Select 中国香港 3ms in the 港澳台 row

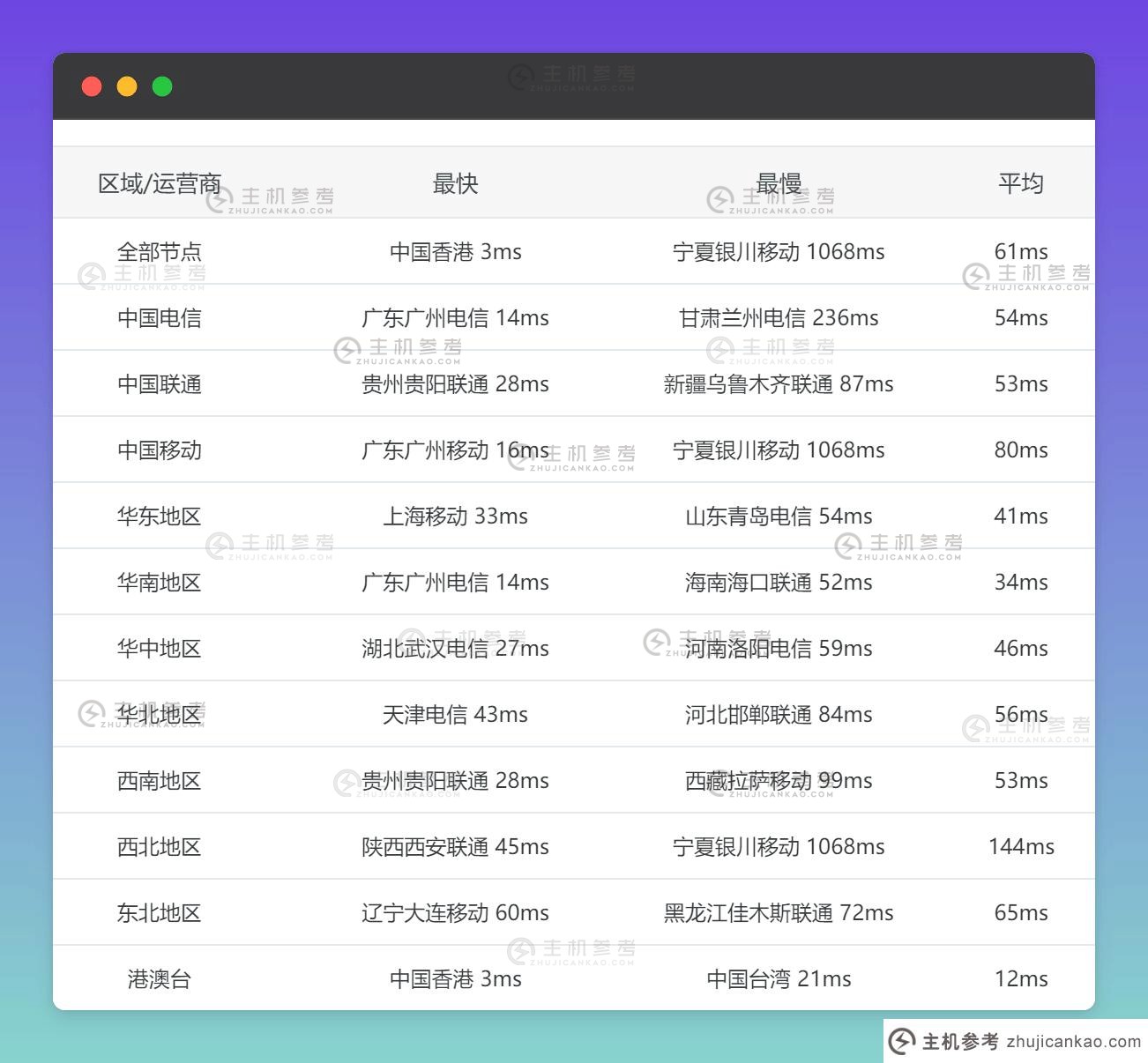[x=455, y=979]
